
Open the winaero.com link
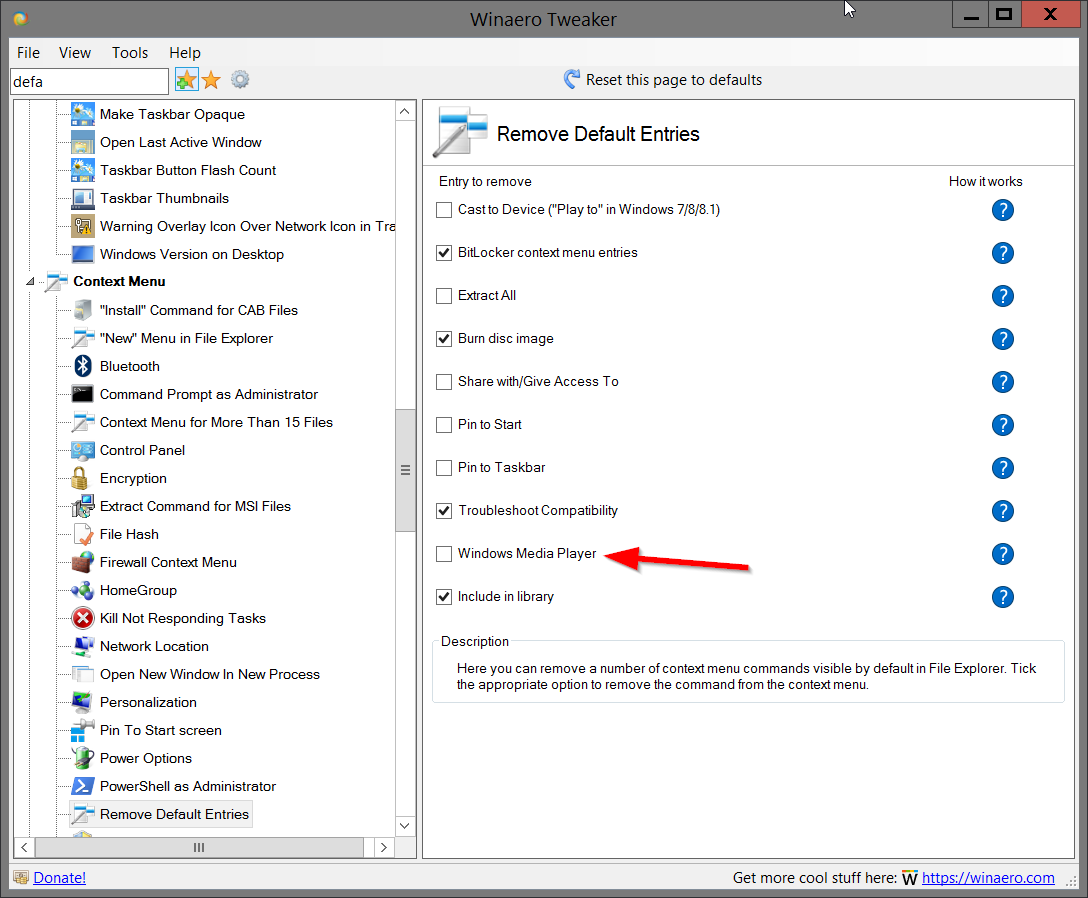click(988, 878)
